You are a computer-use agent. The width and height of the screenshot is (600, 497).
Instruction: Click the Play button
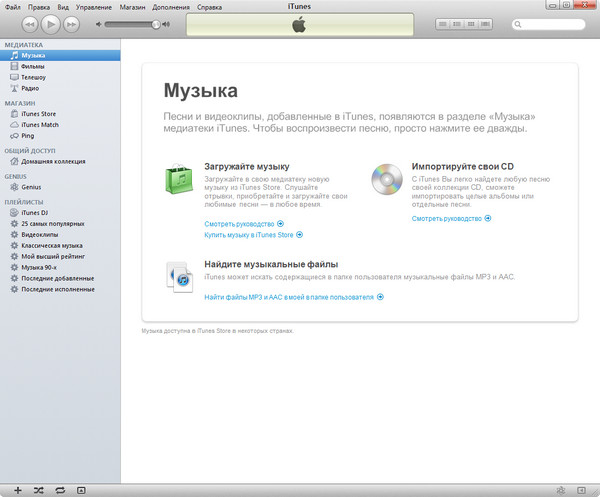click(x=51, y=24)
